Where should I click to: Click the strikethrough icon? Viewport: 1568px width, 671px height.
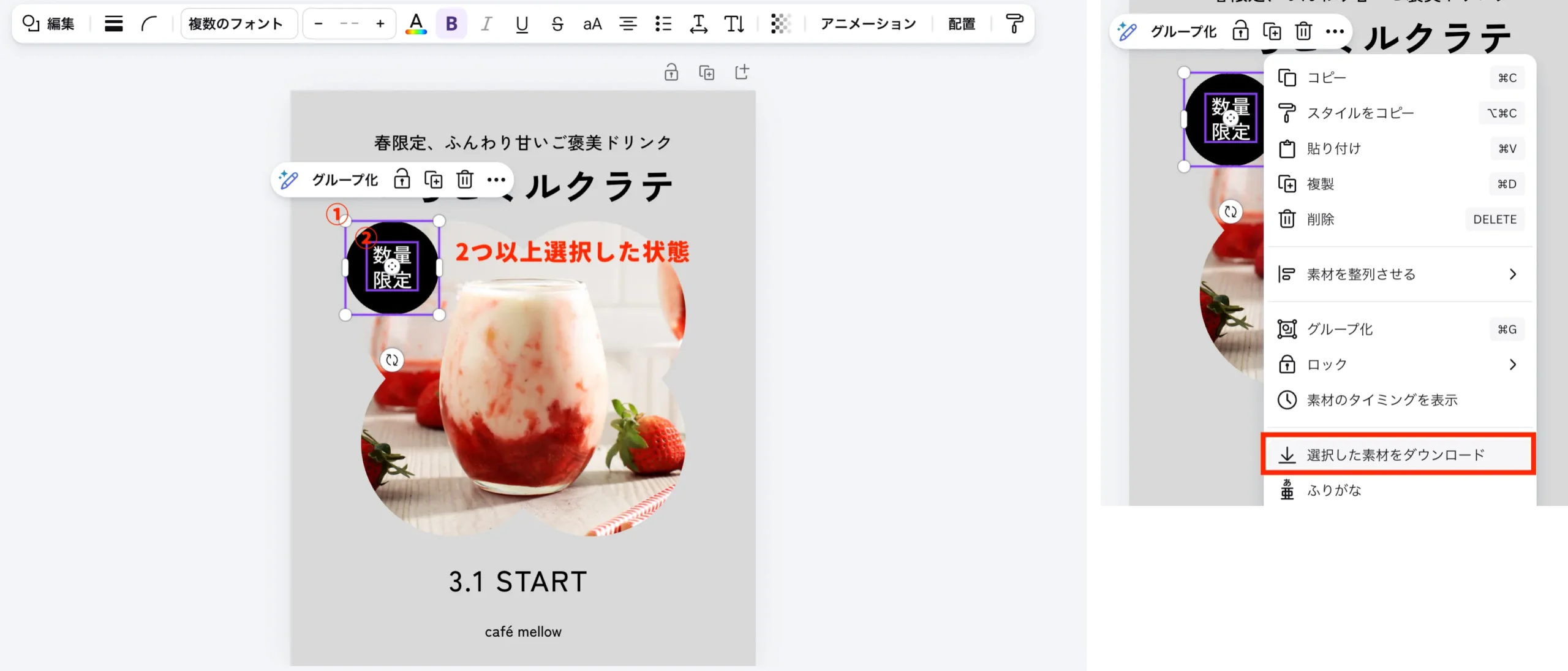click(x=557, y=24)
